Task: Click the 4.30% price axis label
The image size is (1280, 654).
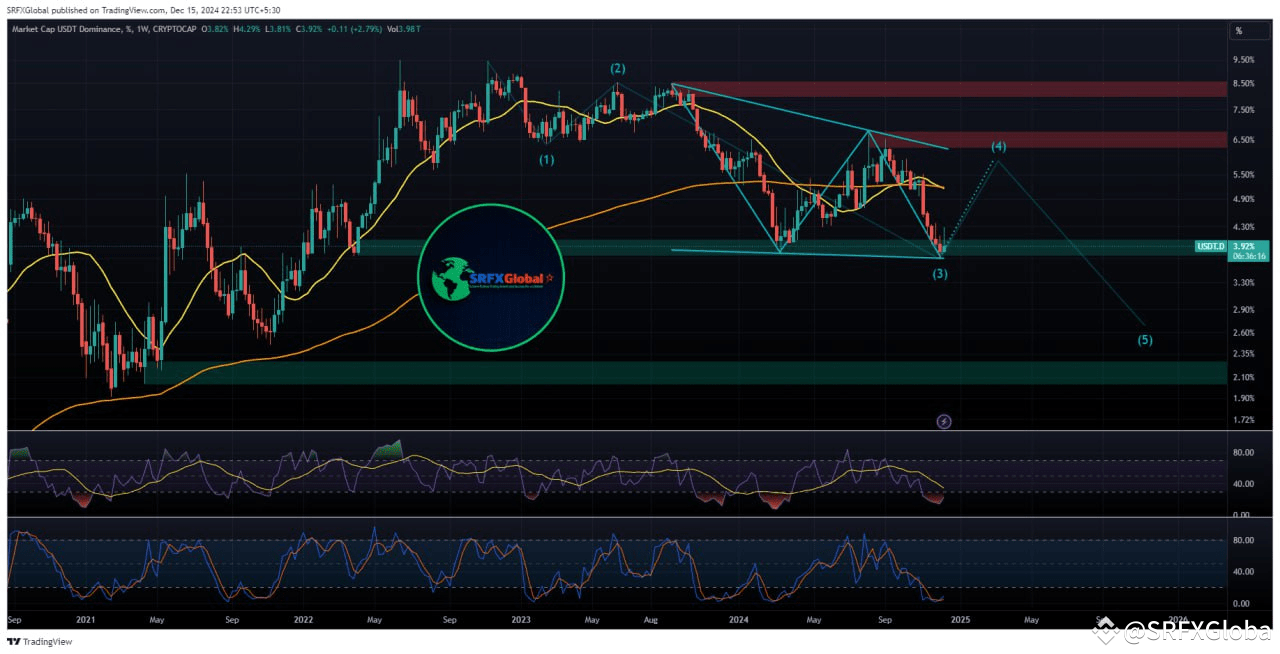Action: (1244, 226)
